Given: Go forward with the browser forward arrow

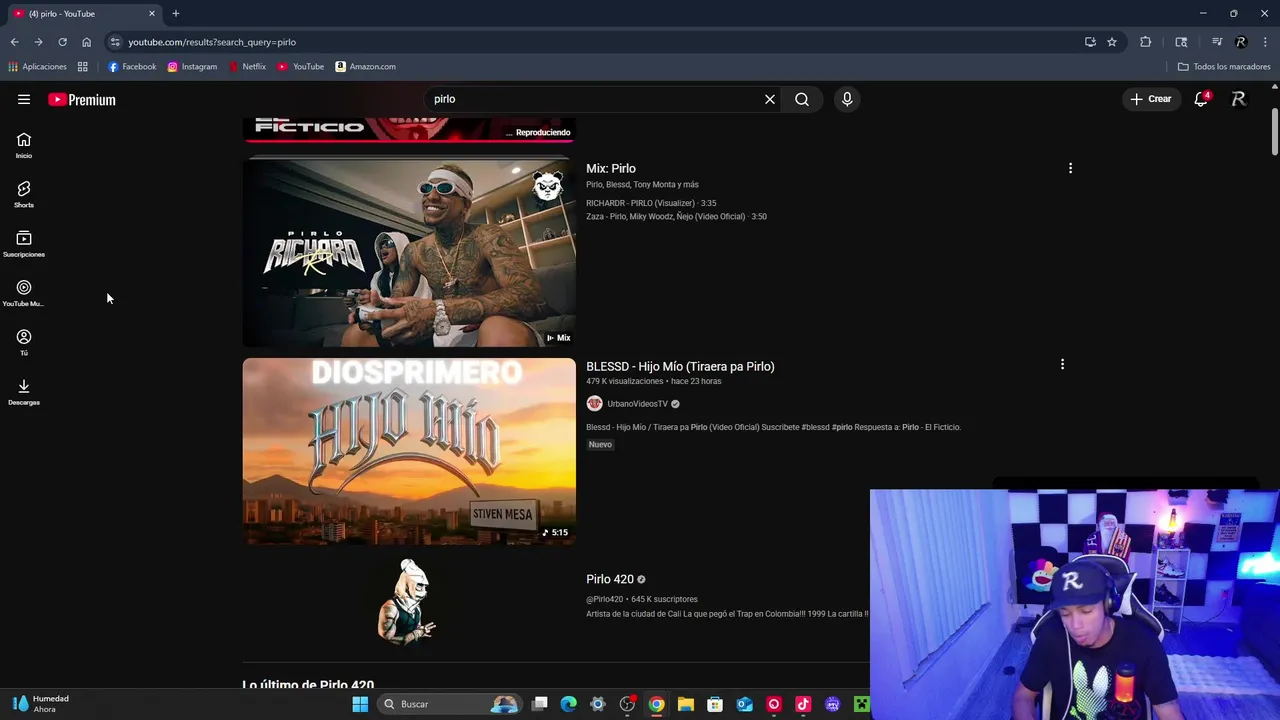Looking at the screenshot, I should 38,42.
